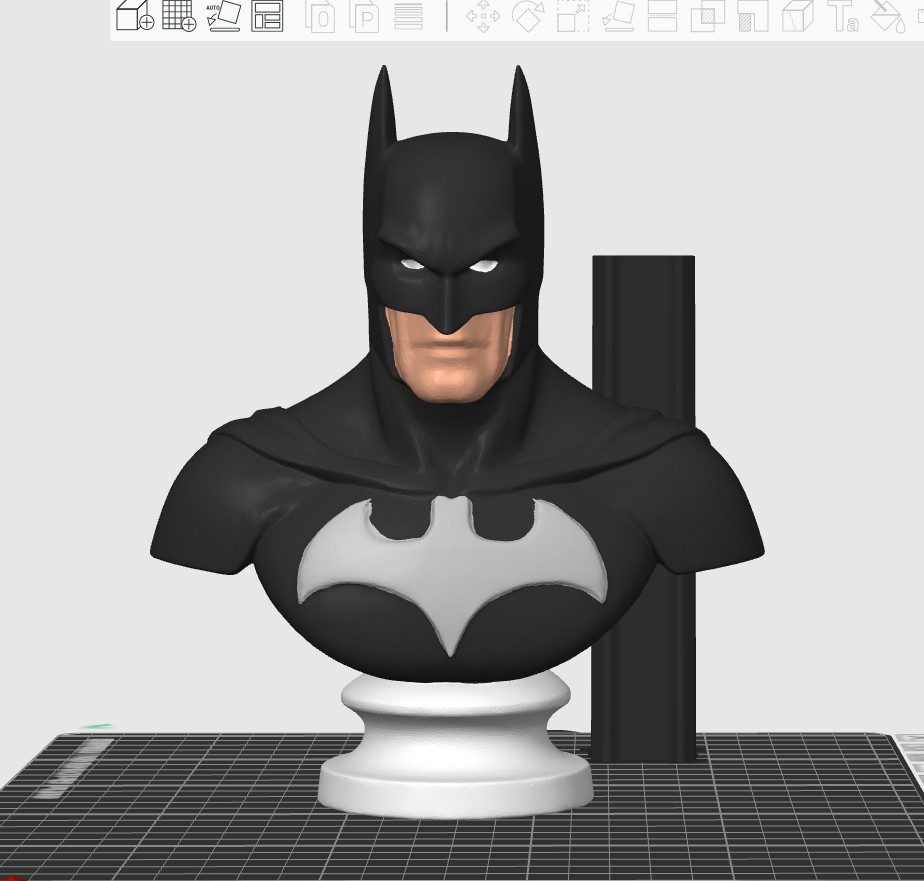
Task: Click the Split to objects icon
Action: click(x=321, y=17)
